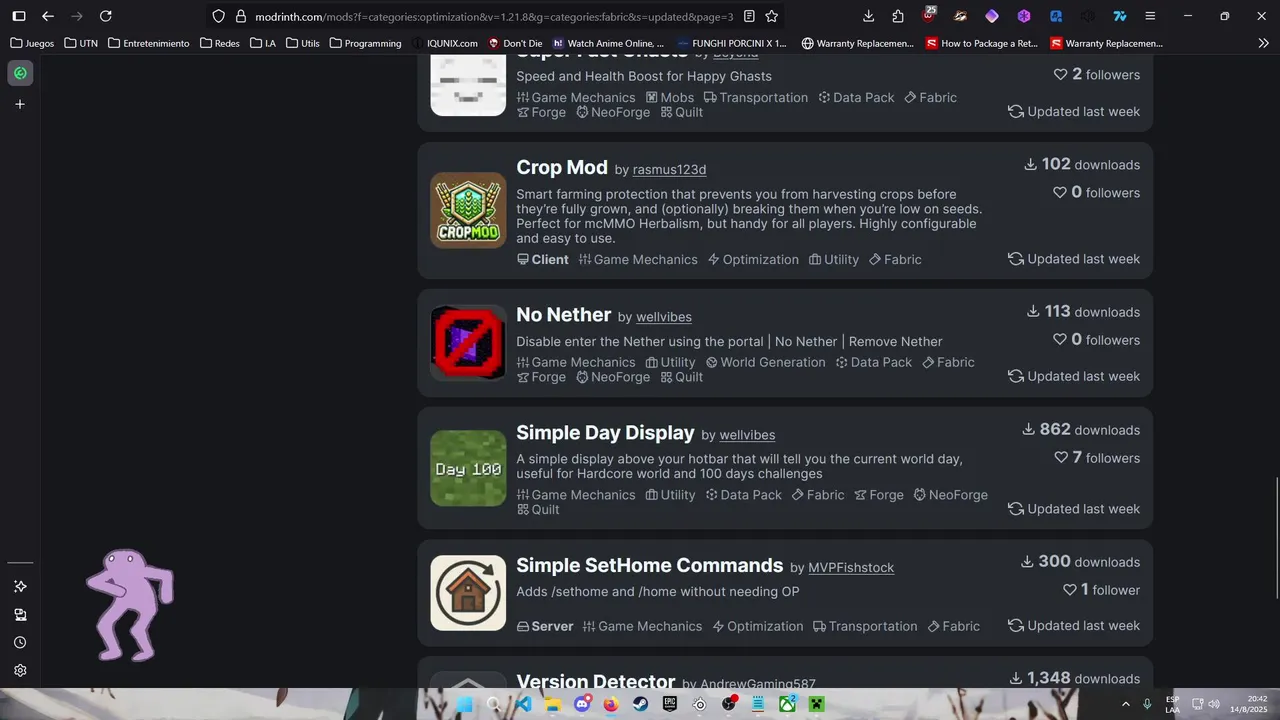Open the Programming bookmarks folder
This screenshot has height=720, width=1280.
click(365, 43)
